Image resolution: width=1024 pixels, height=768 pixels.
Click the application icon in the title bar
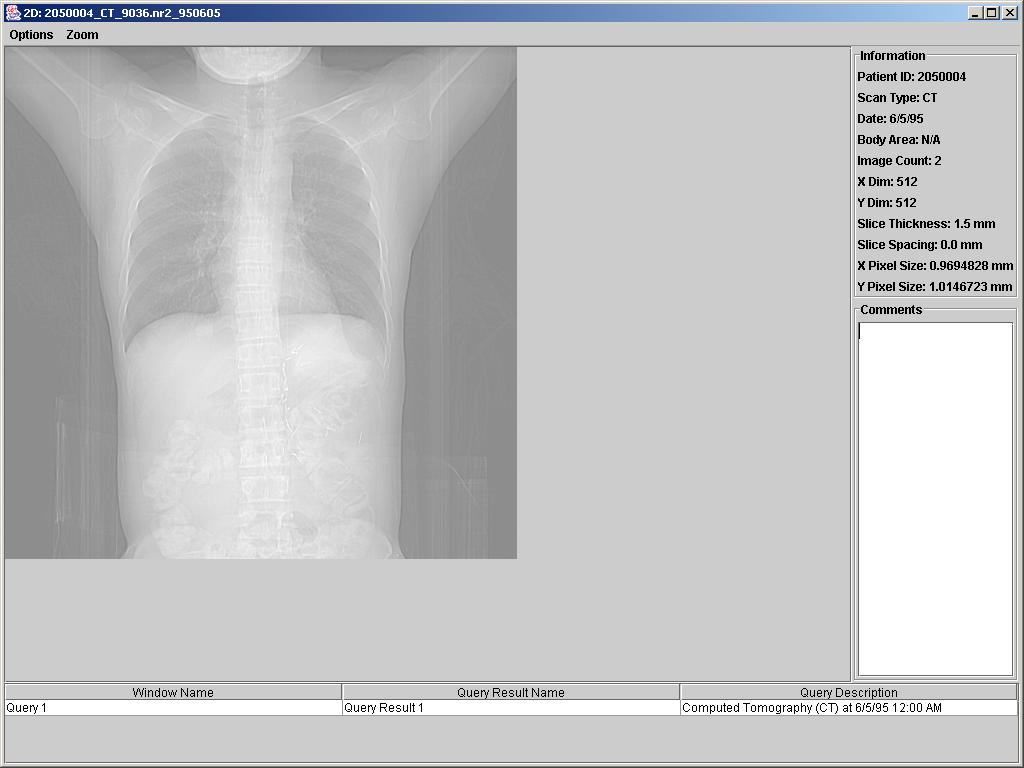point(12,12)
